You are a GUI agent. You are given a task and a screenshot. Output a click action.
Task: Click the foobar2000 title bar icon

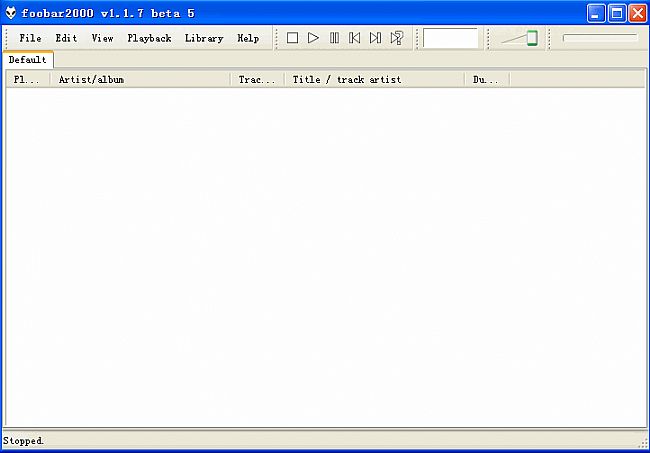click(11, 13)
